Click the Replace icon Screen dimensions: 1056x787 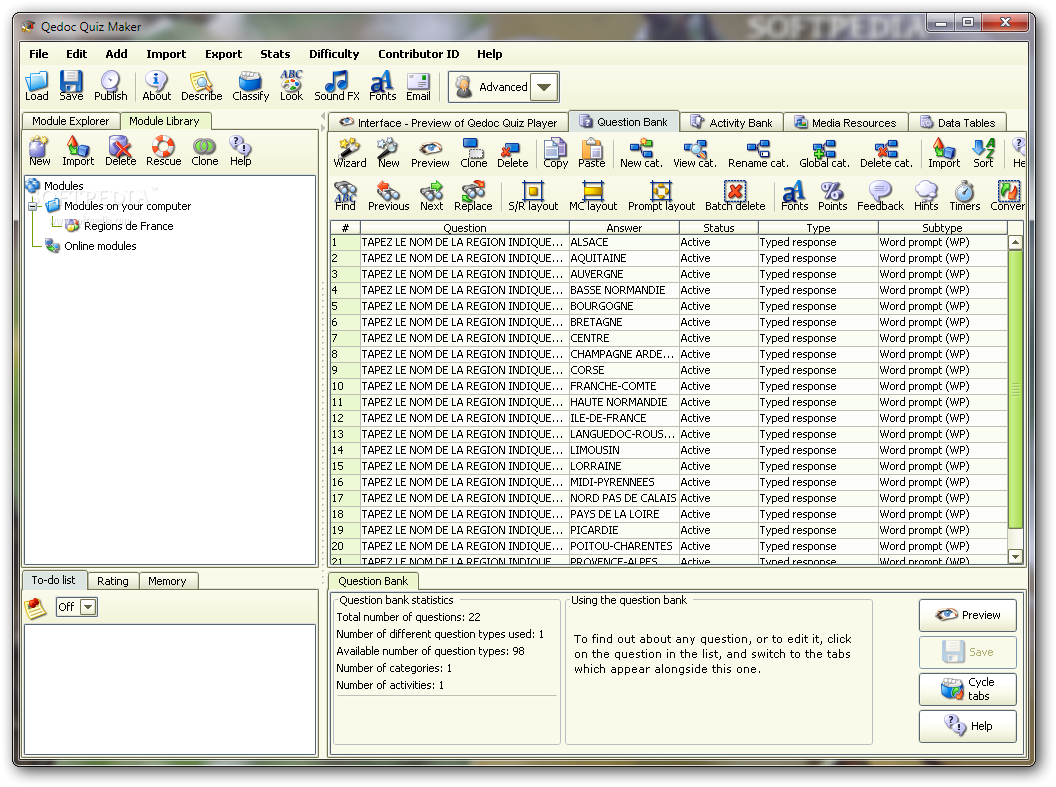473,196
